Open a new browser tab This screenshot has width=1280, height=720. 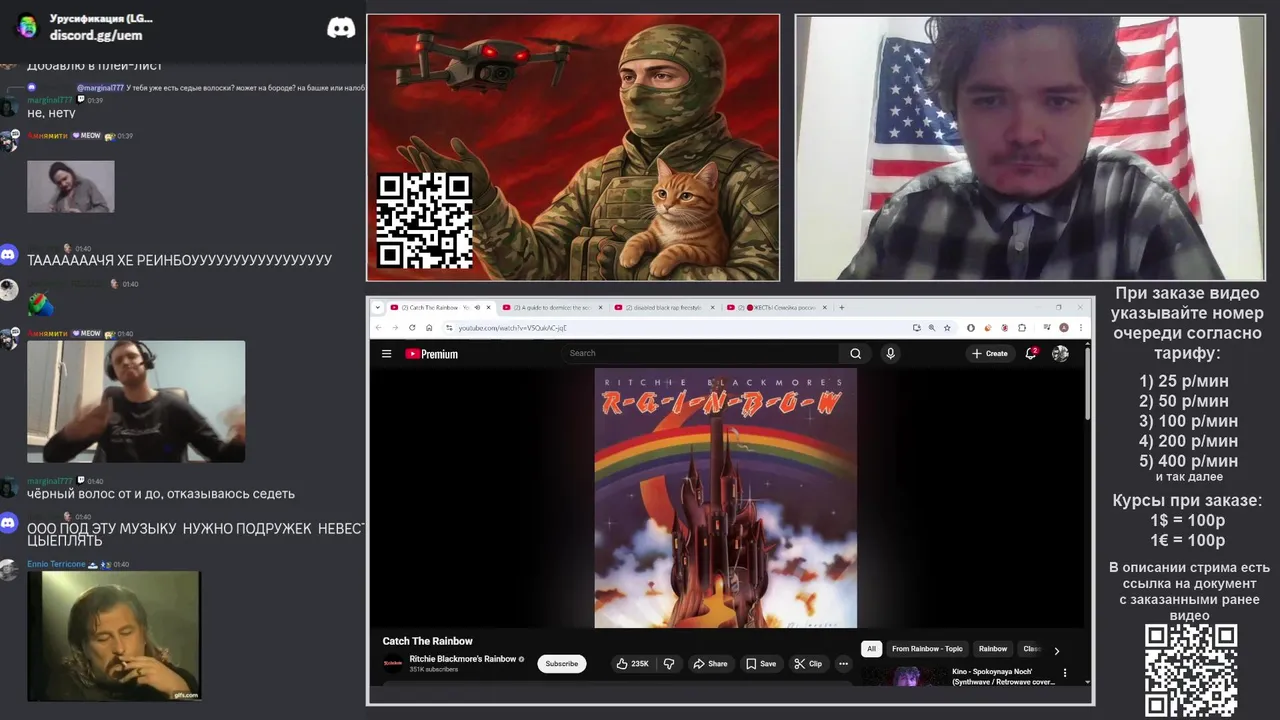(x=842, y=308)
